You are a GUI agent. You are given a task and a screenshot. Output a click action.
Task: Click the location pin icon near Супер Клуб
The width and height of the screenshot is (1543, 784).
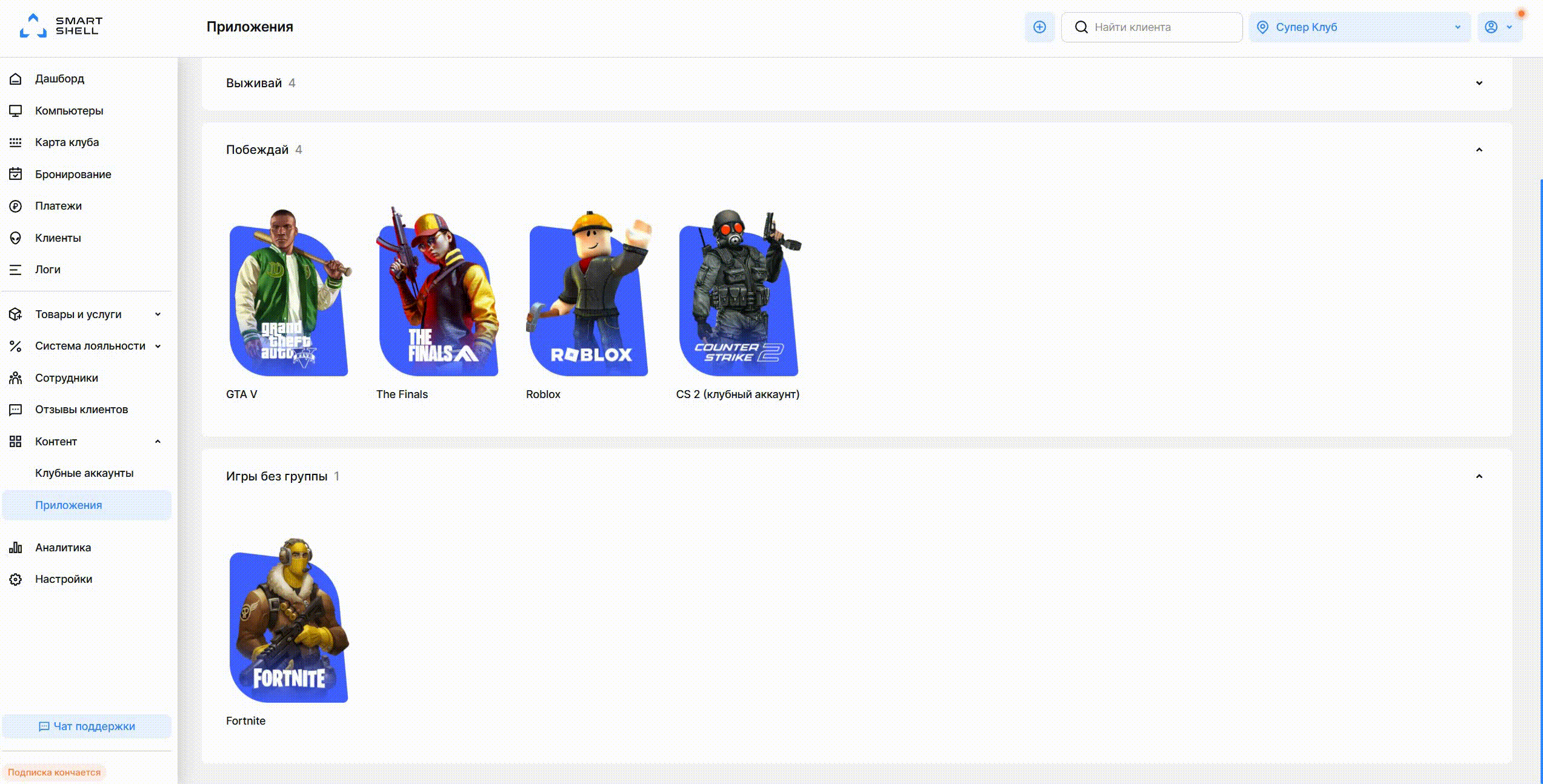point(1262,27)
